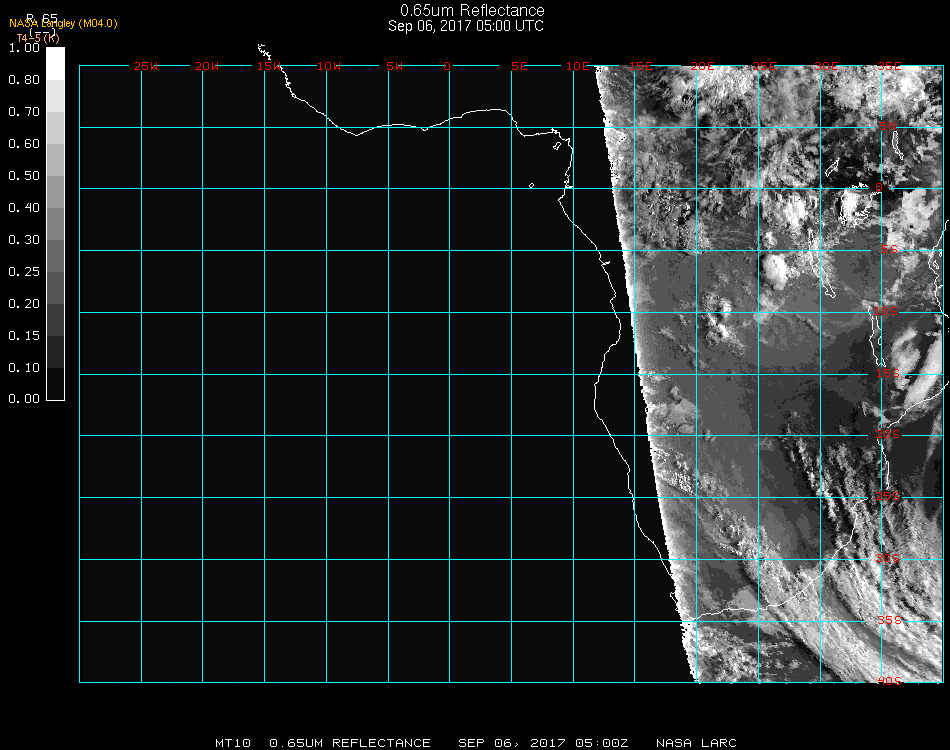Click the 25W longitude label

click(x=145, y=66)
